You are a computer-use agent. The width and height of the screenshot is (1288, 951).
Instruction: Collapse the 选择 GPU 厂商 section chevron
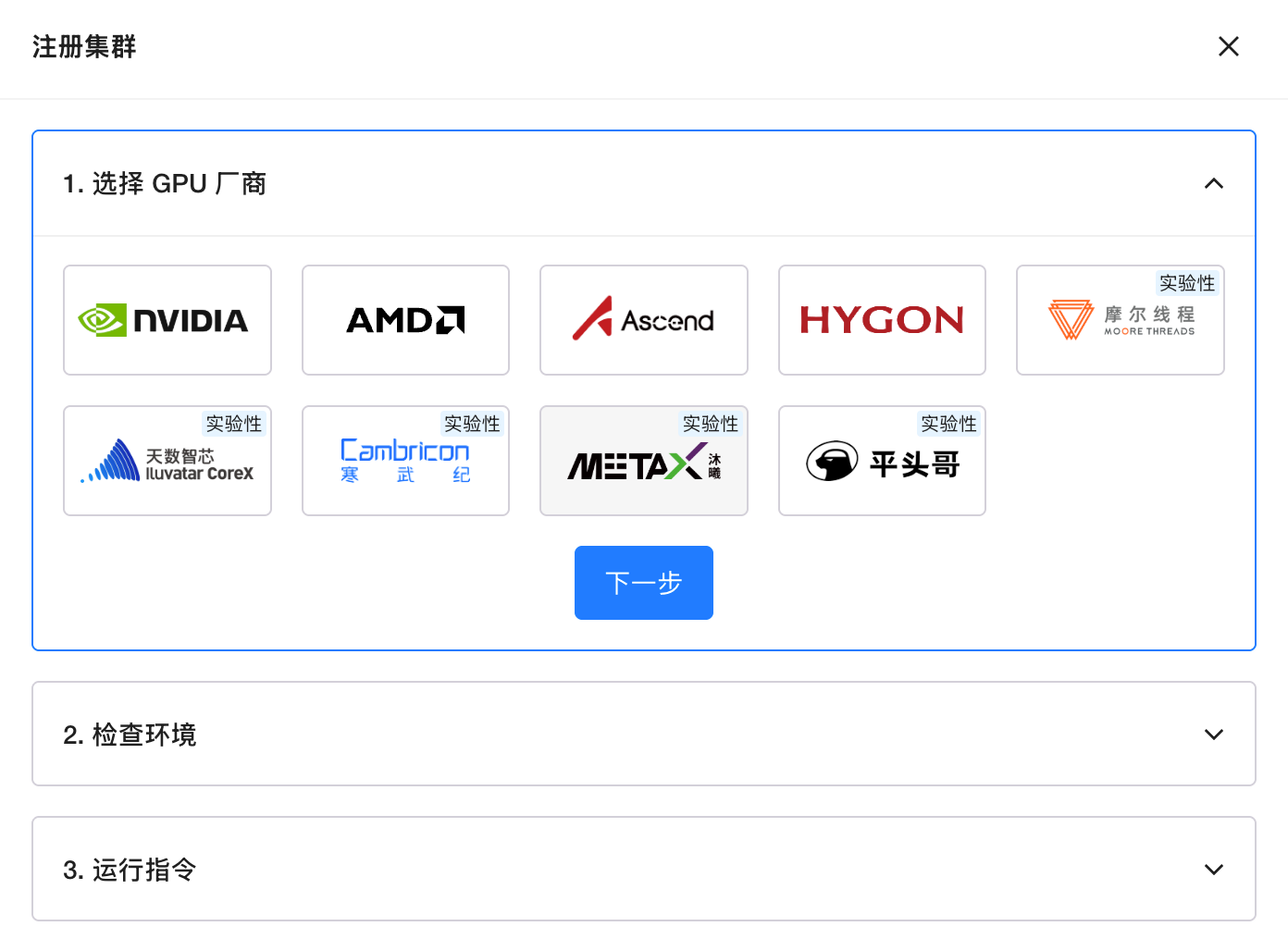point(1213,184)
